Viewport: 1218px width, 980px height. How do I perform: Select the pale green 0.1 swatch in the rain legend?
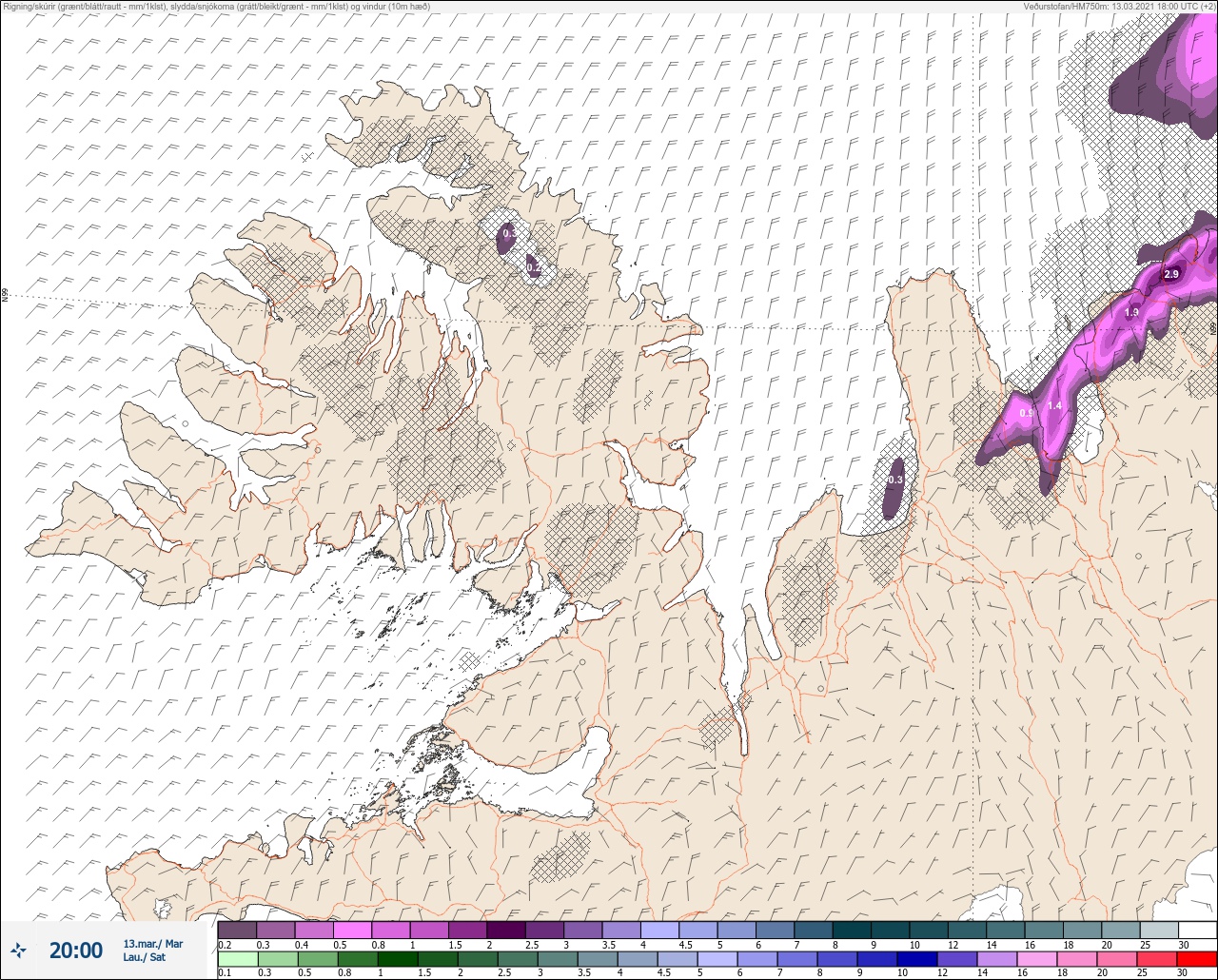237,958
